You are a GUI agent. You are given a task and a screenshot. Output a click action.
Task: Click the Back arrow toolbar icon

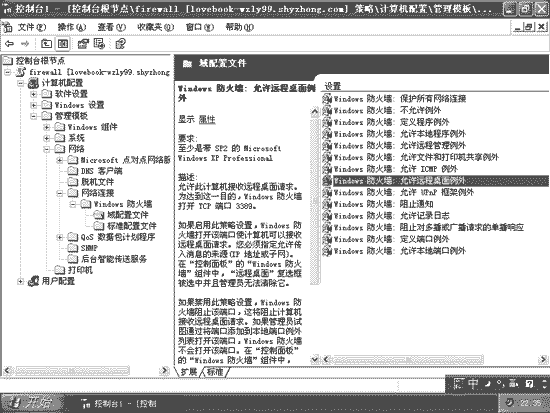point(10,44)
